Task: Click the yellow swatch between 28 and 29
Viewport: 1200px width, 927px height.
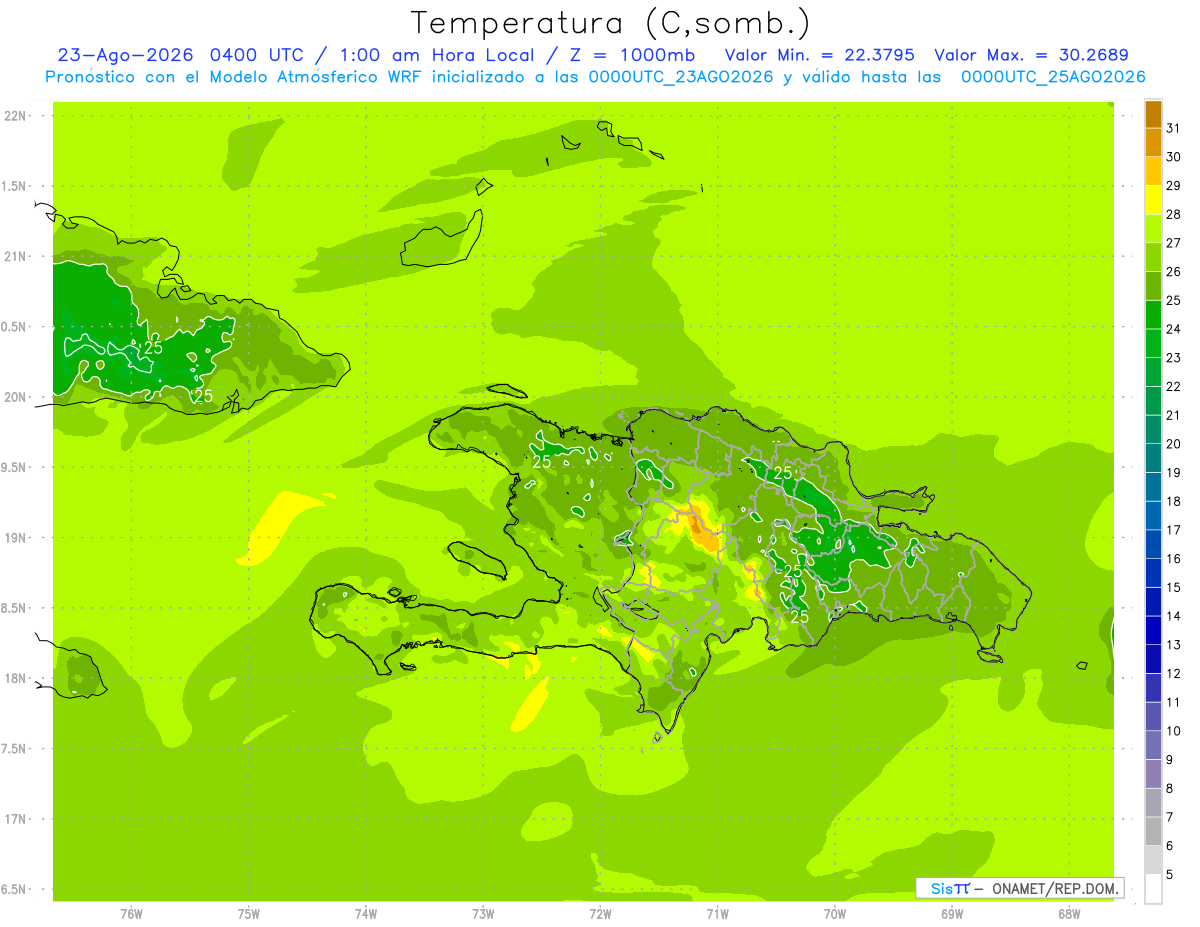Action: click(1153, 199)
